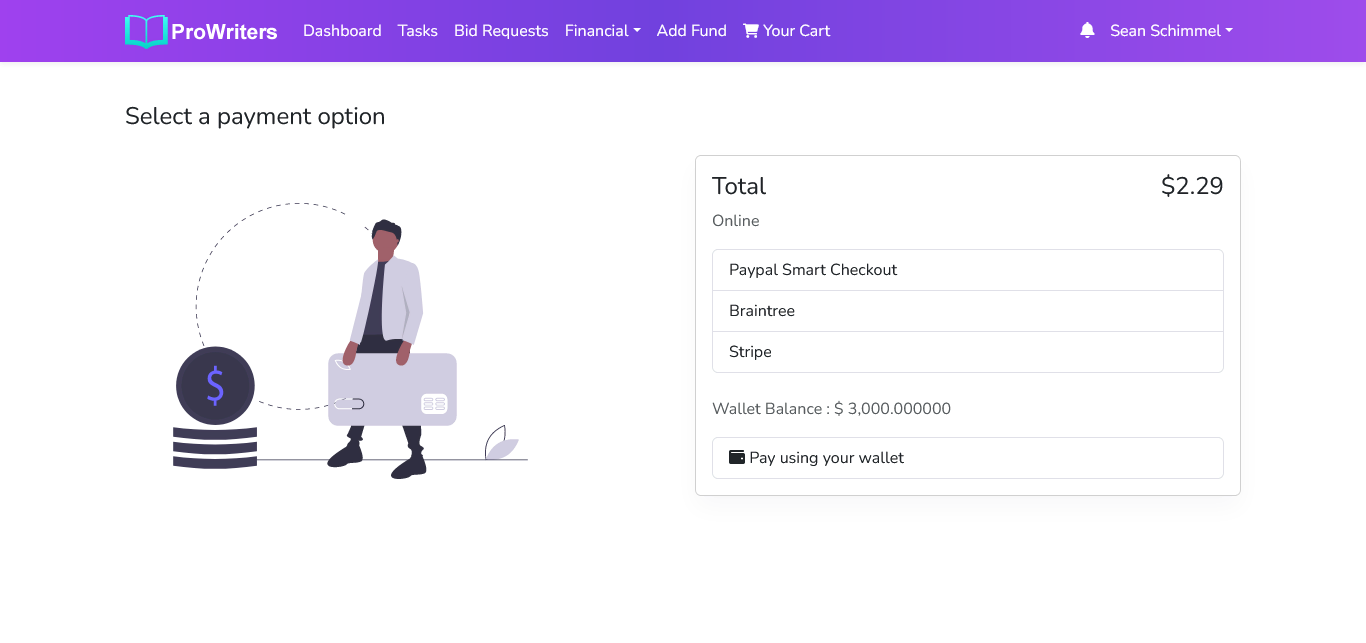
Task: Go to the Dashboard page
Action: coord(342,31)
